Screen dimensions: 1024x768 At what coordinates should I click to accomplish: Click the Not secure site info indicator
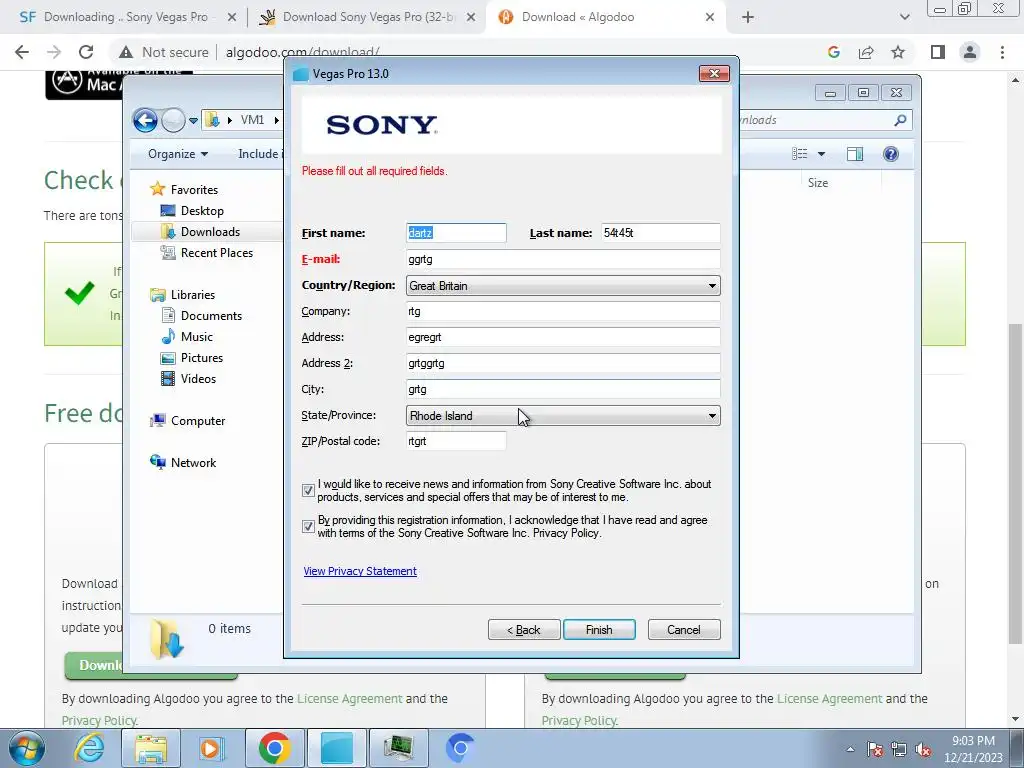[163, 52]
